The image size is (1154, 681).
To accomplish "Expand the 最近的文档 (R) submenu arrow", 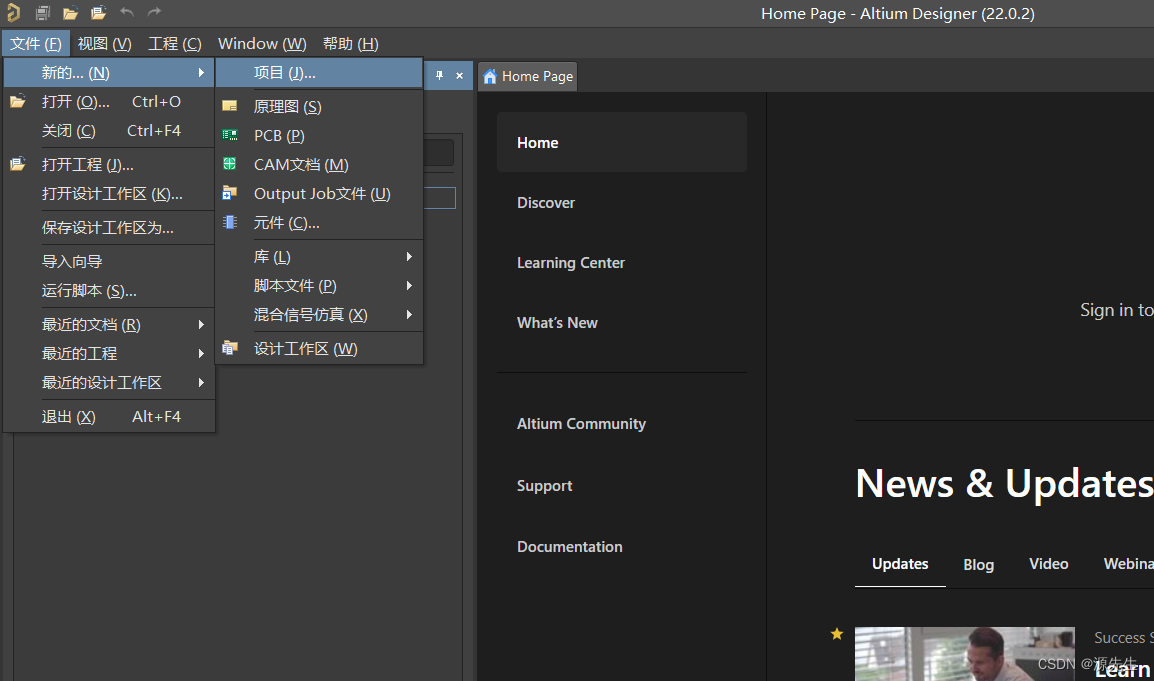I will pos(201,325).
